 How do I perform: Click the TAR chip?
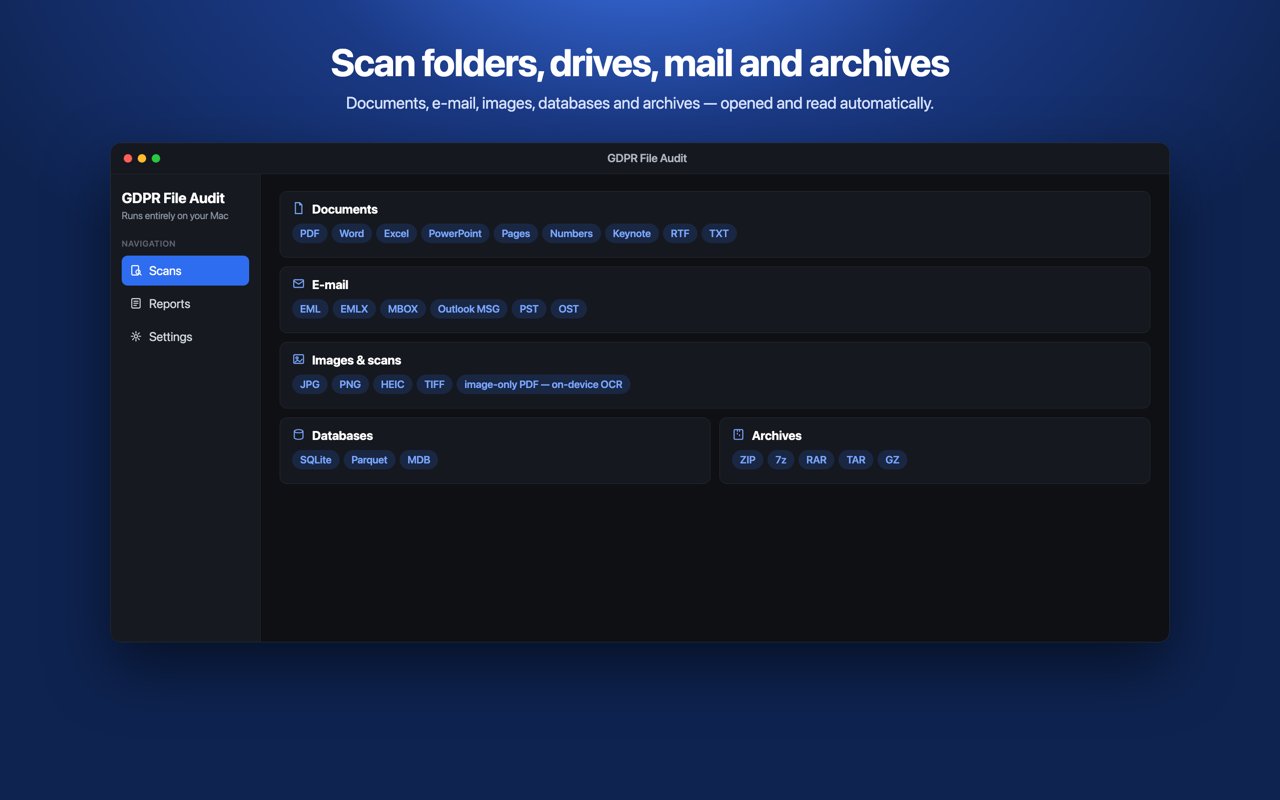(x=856, y=460)
